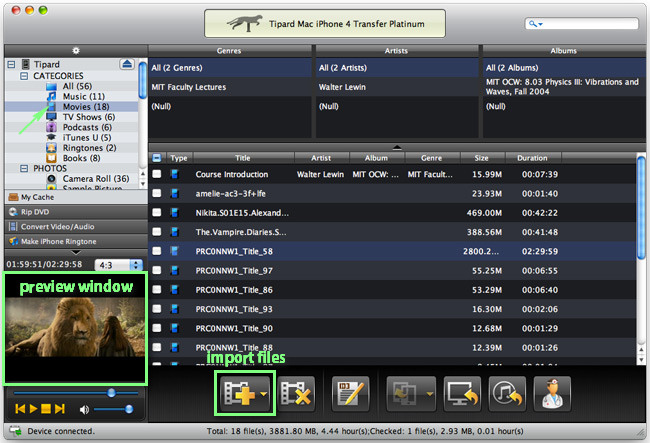The height and width of the screenshot is (443, 650).
Task: Click the export to computer monitor icon
Action: click(x=462, y=393)
